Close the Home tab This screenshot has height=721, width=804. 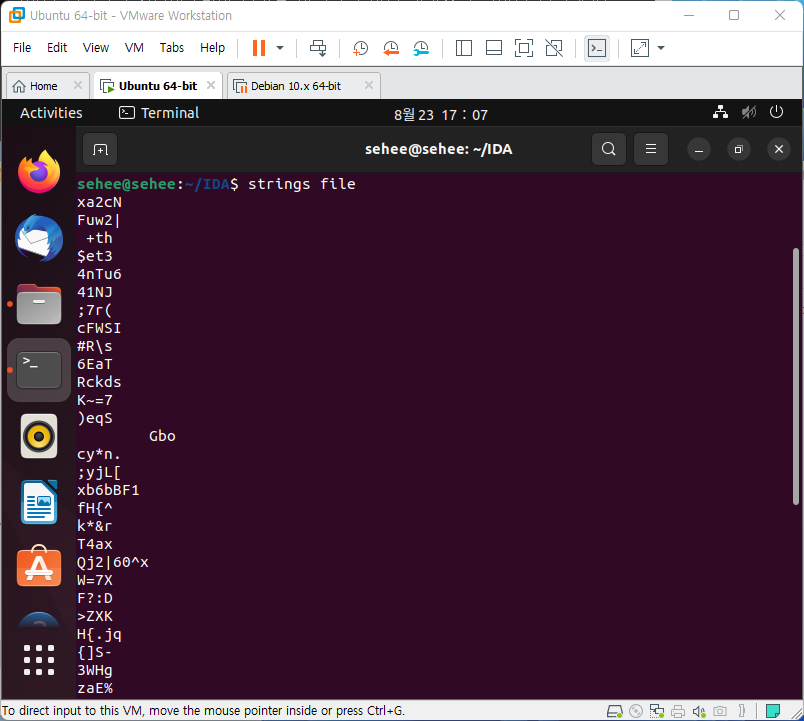coord(77,85)
